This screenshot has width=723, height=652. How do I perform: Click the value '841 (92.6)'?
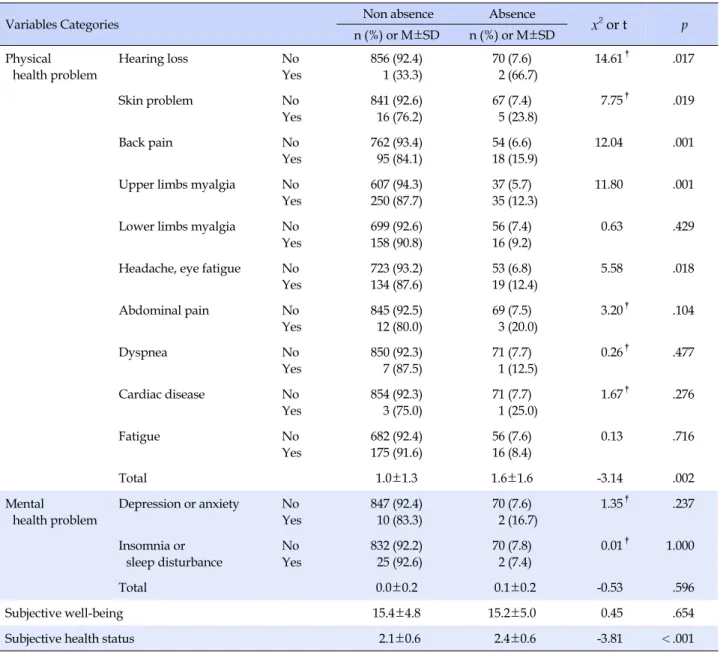[x=396, y=101]
